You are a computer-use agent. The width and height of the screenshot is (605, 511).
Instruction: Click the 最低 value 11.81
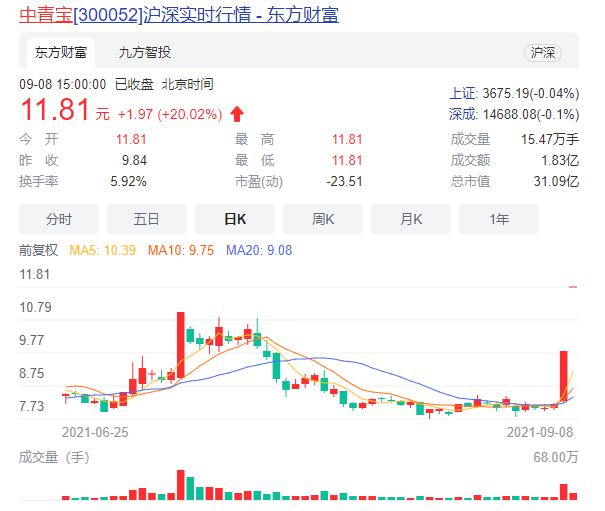click(x=347, y=160)
